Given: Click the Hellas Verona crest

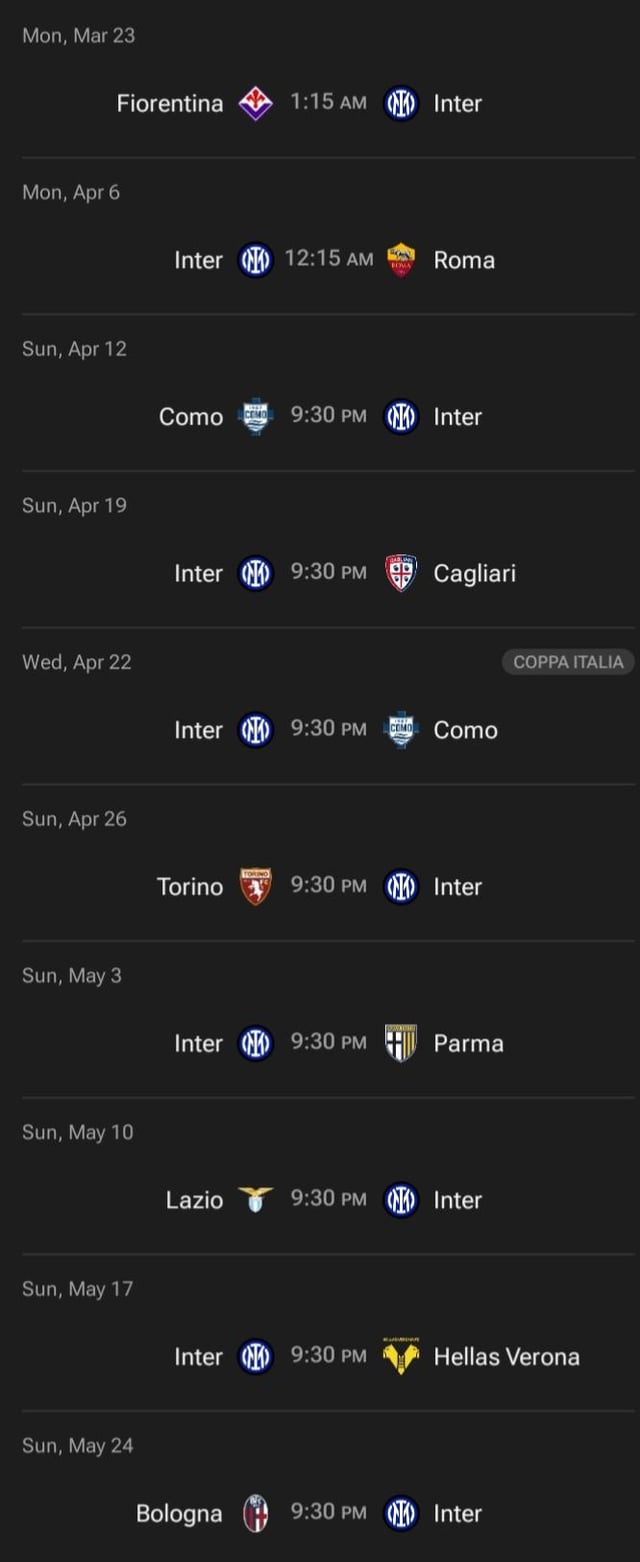Looking at the screenshot, I should click(401, 1356).
